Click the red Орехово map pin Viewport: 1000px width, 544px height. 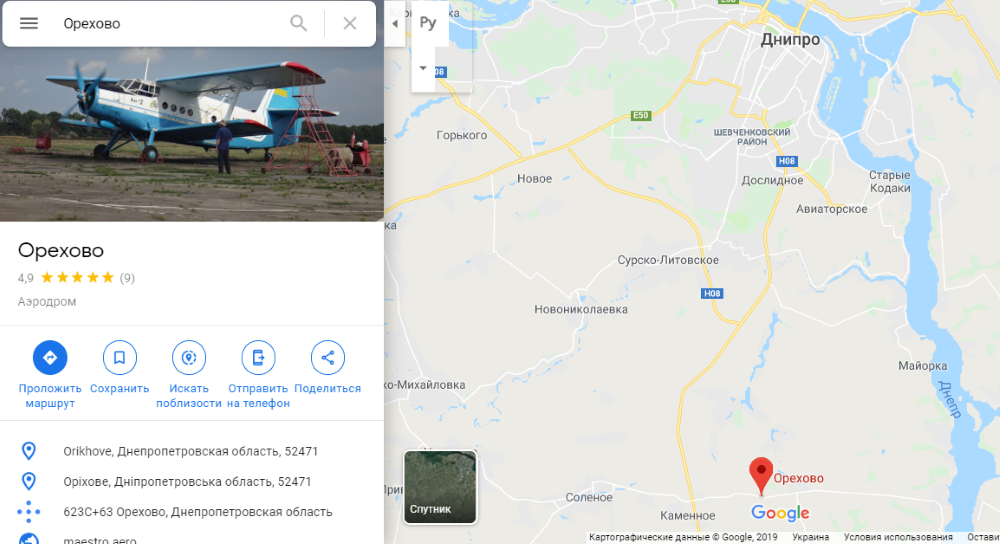coord(761,476)
